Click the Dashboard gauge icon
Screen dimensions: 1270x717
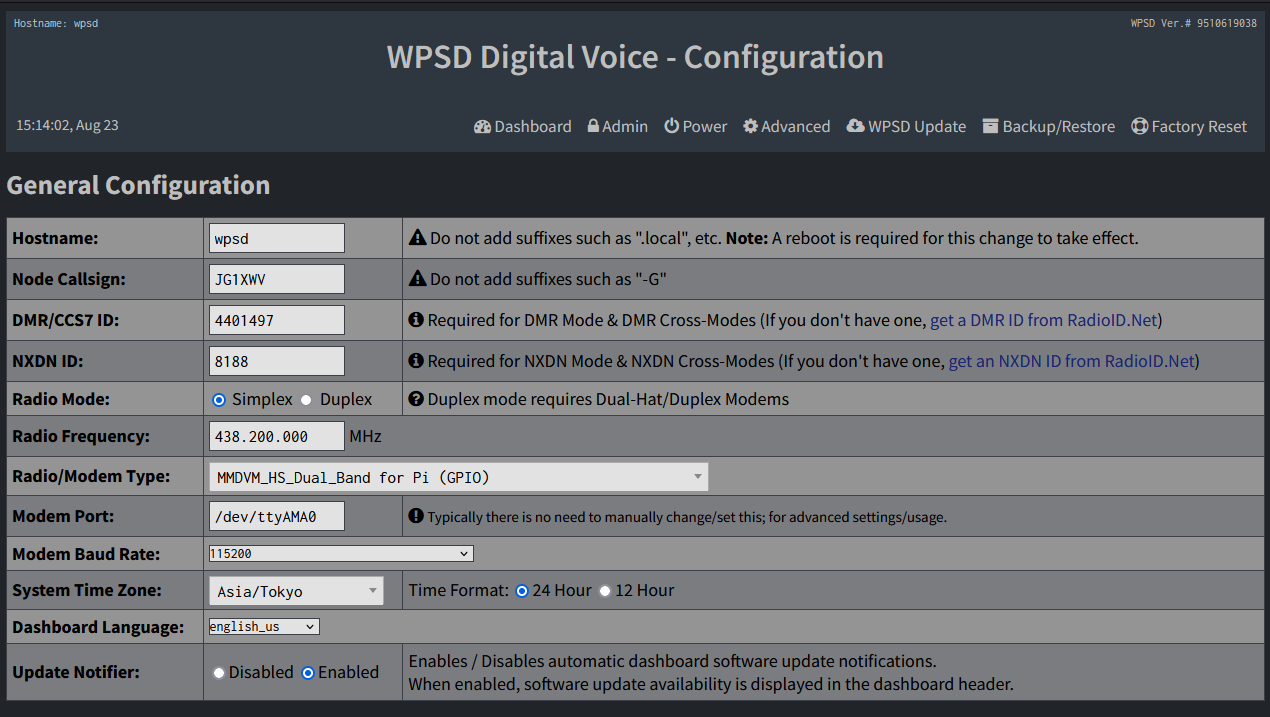click(x=482, y=127)
